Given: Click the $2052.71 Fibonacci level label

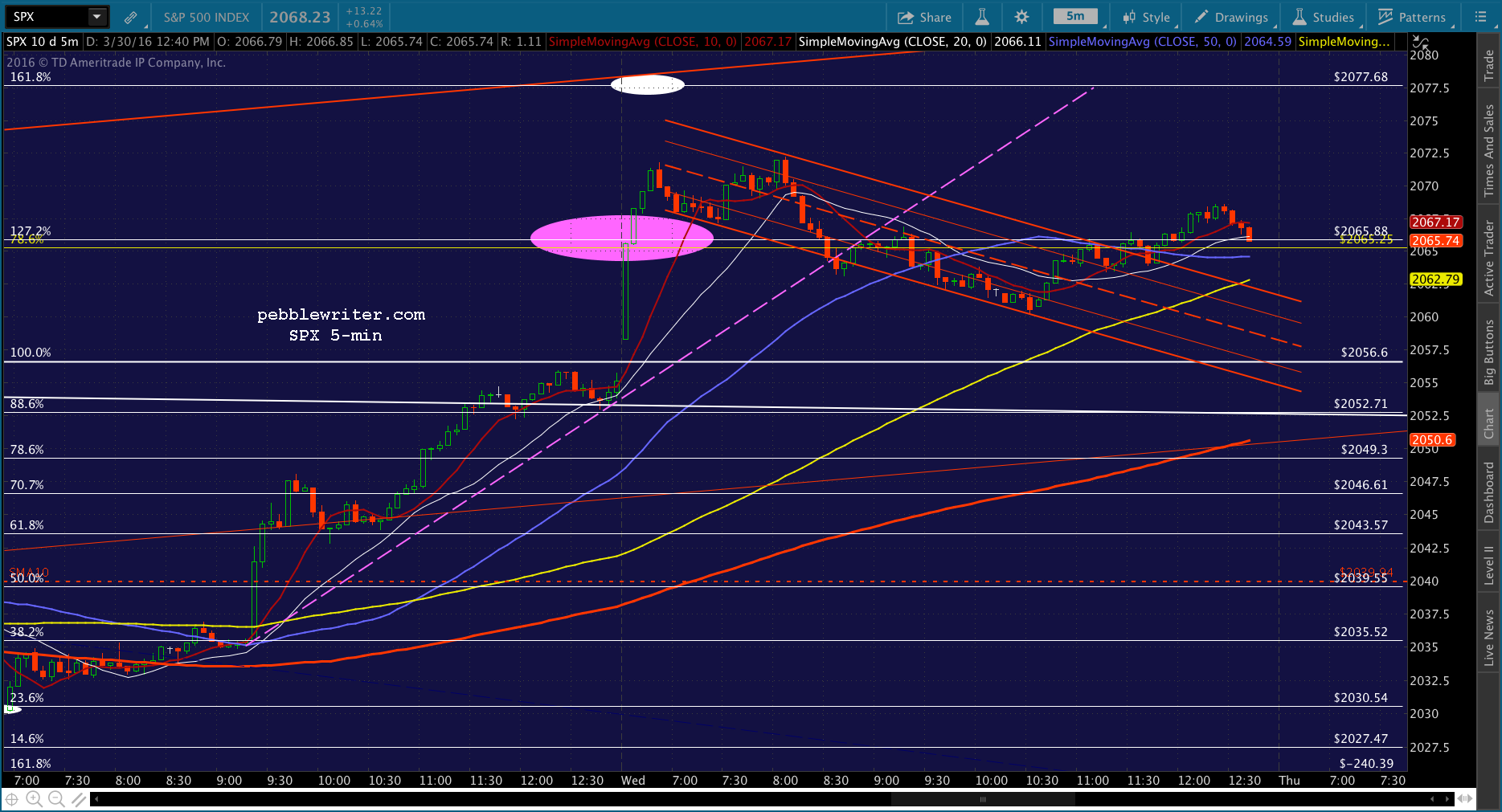Looking at the screenshot, I should (1361, 404).
